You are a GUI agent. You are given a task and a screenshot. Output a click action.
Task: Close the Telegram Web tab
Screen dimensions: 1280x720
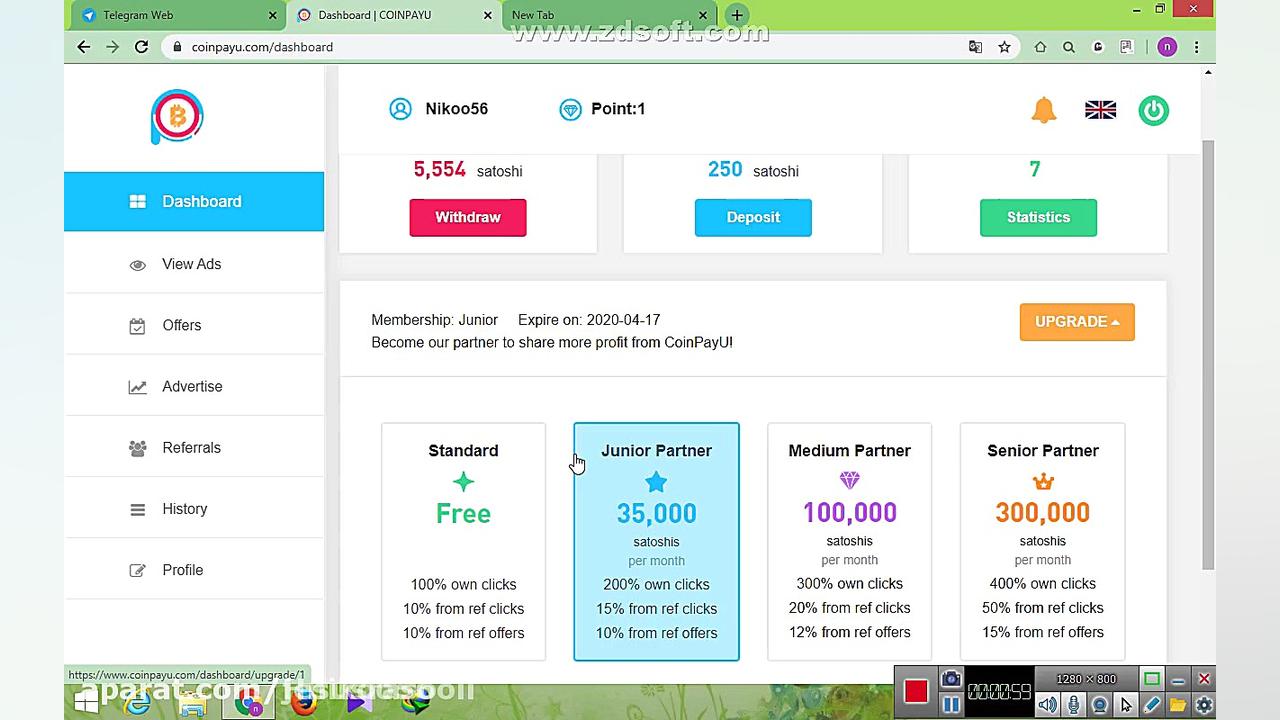[x=273, y=15]
